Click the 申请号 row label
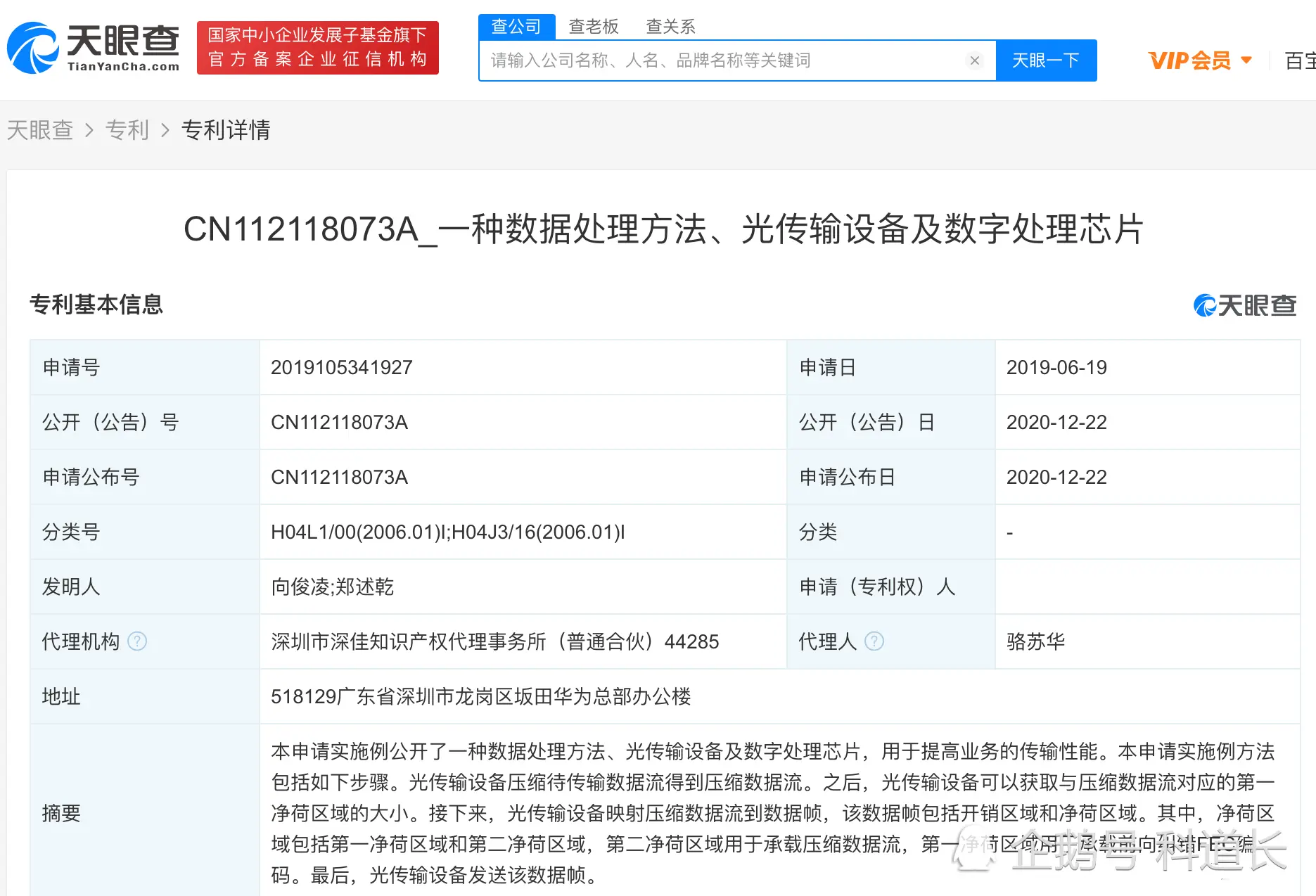The image size is (1316, 896). 71,367
